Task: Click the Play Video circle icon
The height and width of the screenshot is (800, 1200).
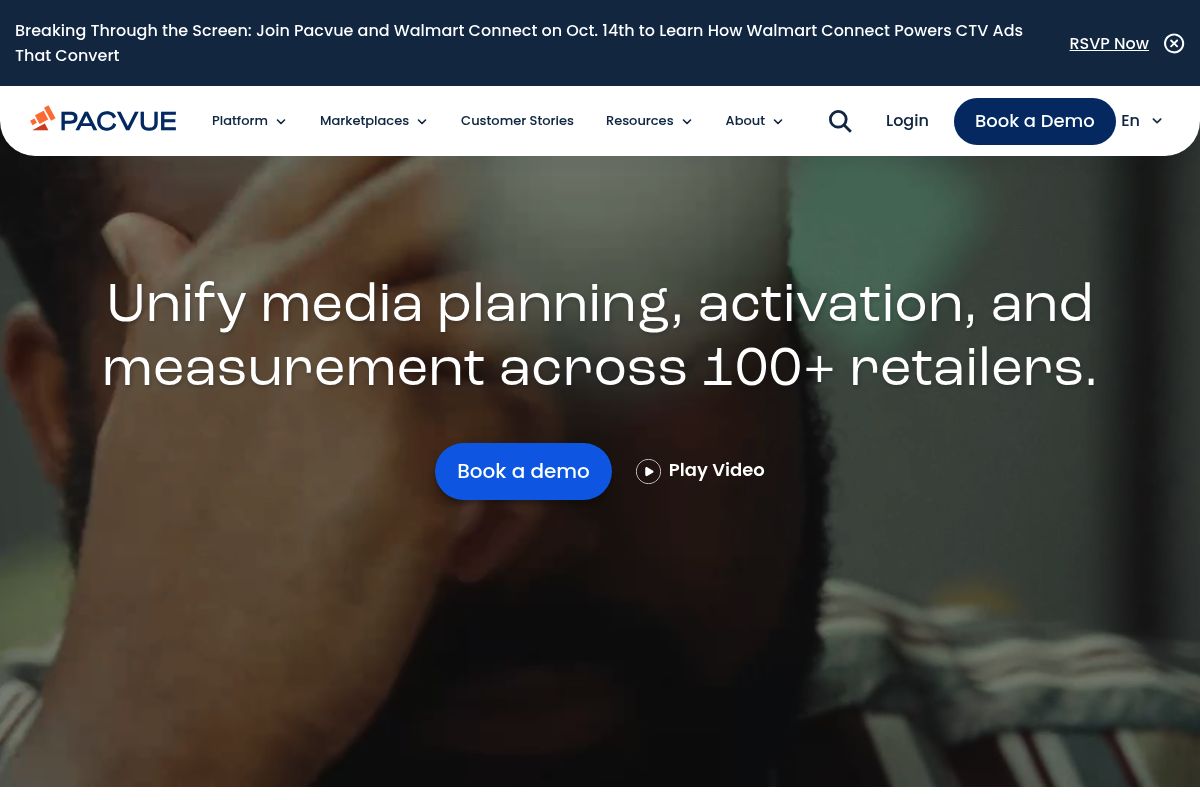Action: (x=648, y=471)
